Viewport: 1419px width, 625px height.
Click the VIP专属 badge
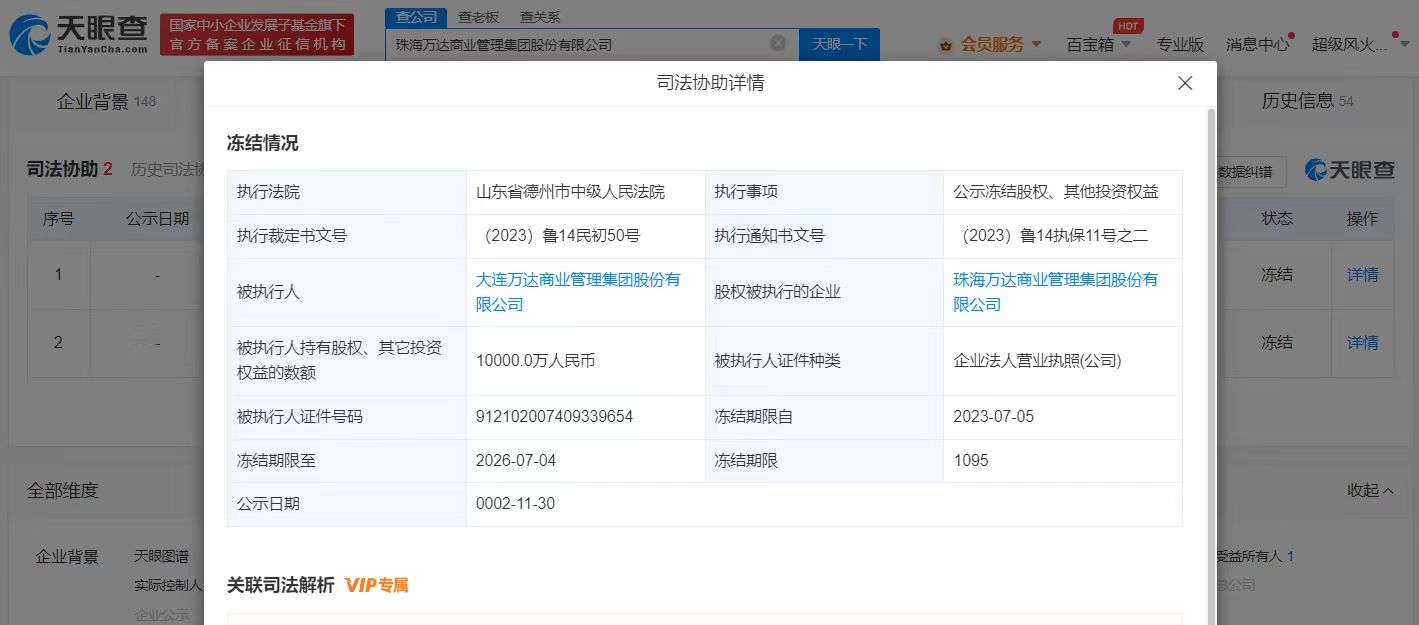pyautogui.click(x=377, y=585)
